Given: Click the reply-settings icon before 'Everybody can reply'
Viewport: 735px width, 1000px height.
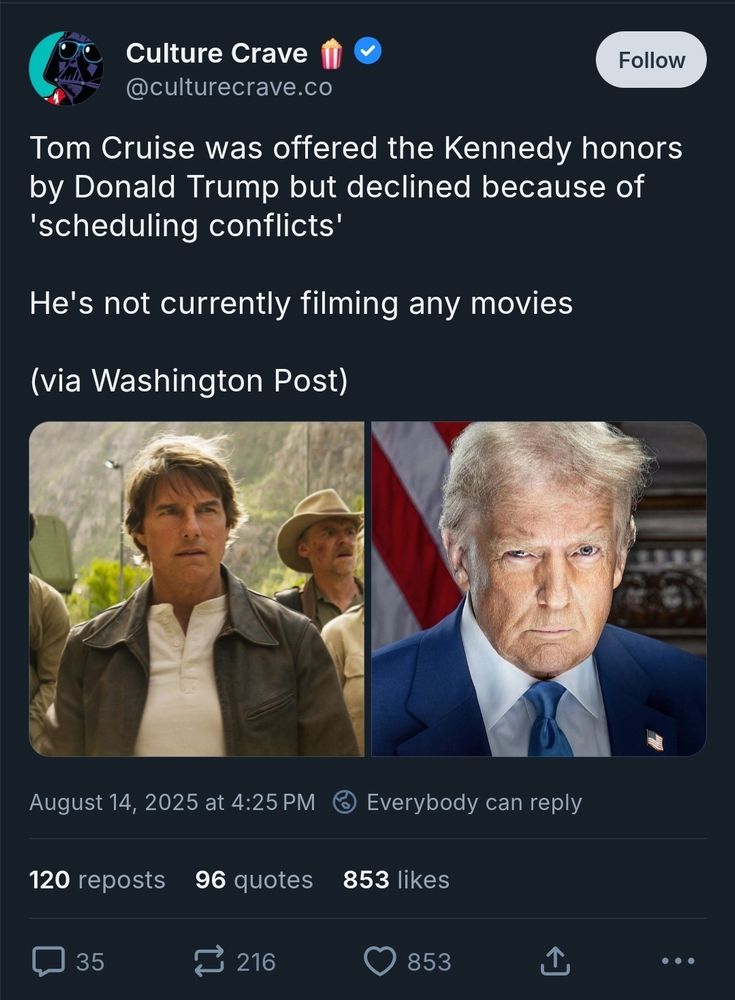Looking at the screenshot, I should (x=345, y=802).
